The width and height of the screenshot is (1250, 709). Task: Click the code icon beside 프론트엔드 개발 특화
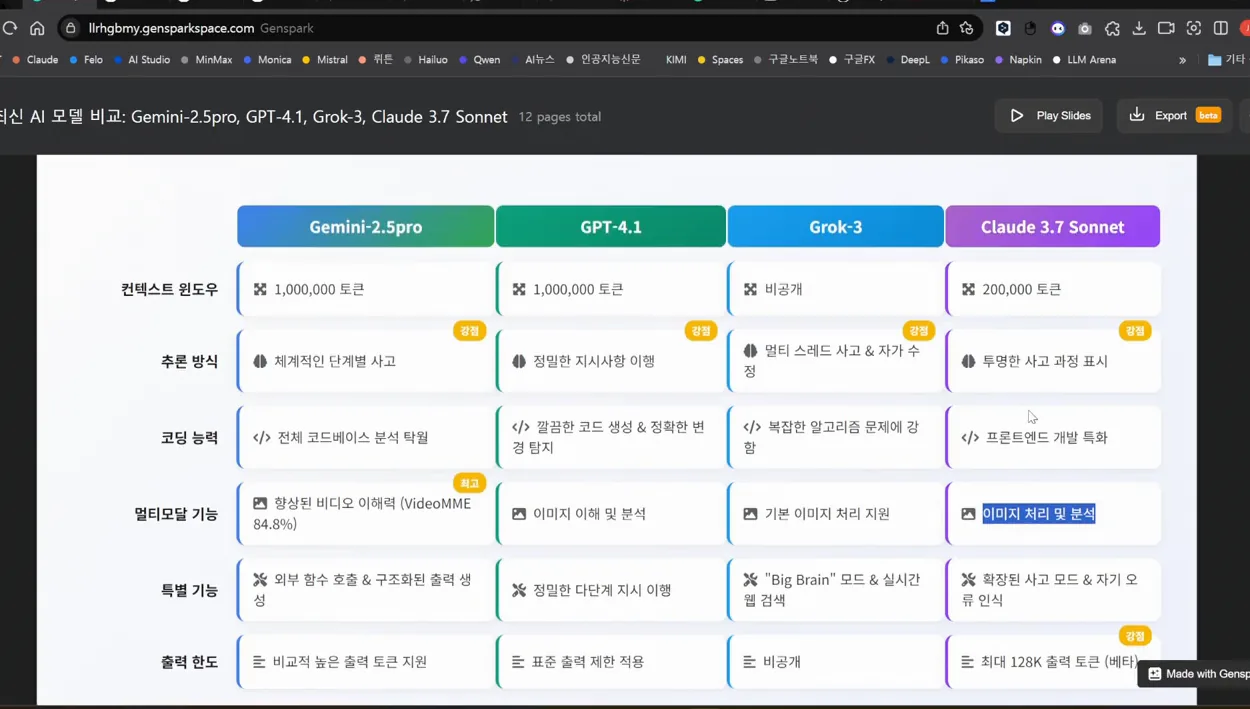coord(970,437)
